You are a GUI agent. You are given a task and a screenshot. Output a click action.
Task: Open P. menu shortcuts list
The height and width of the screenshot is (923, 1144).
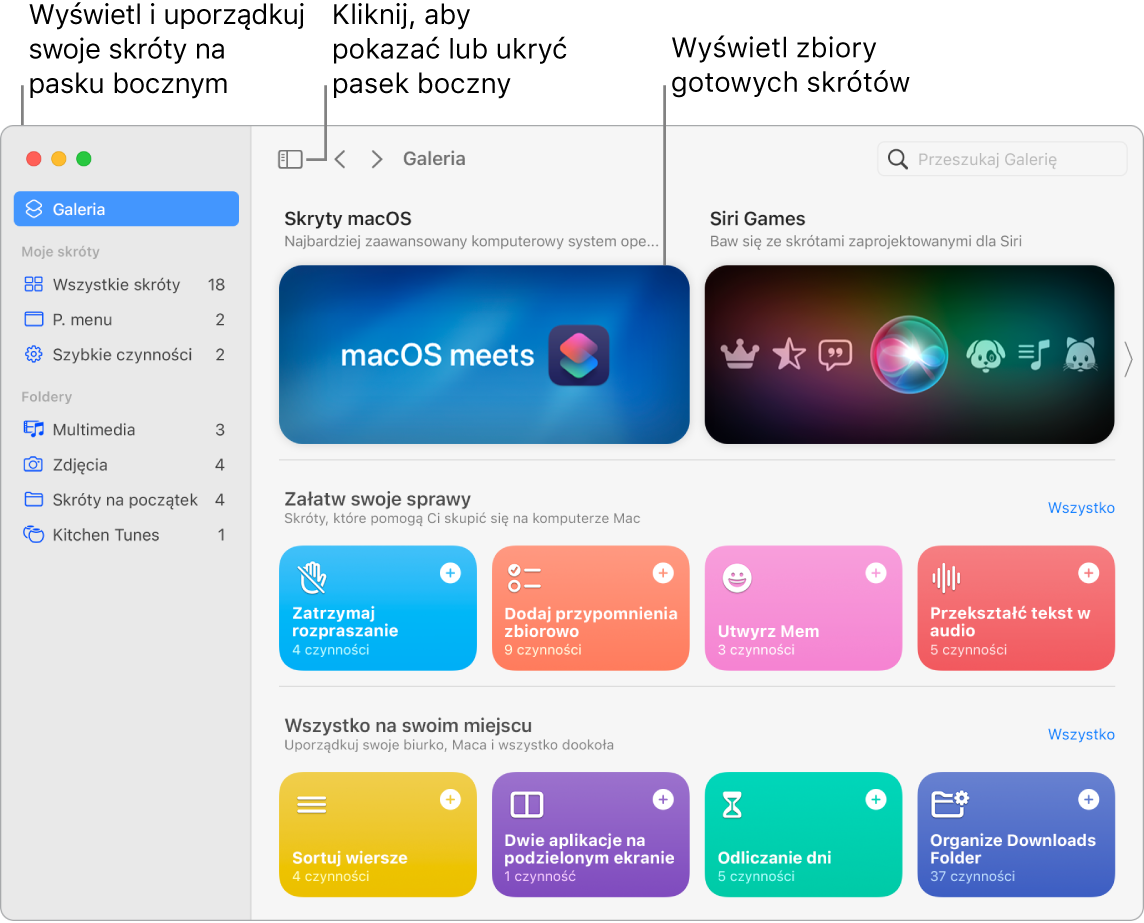pyautogui.click(x=126, y=320)
